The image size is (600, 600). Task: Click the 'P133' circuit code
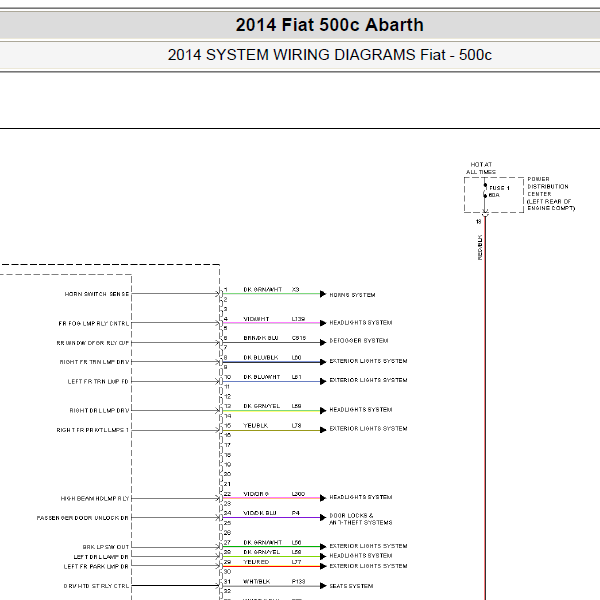(x=298, y=582)
